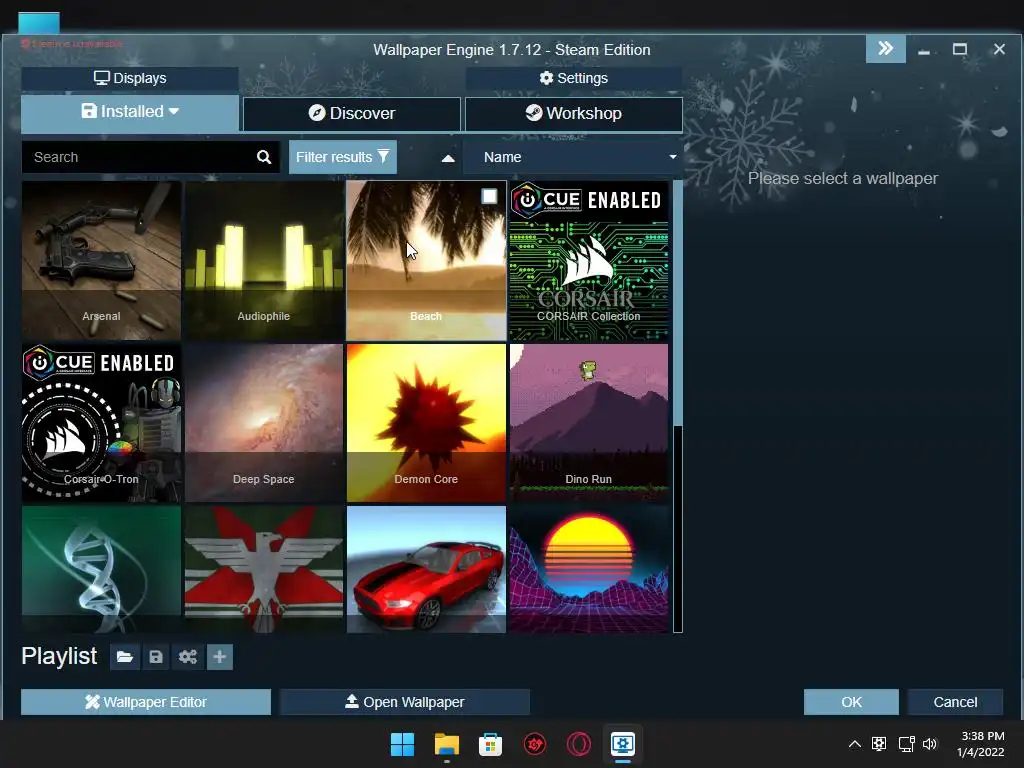Viewport: 1024px width, 768px height.
Task: Click the Cancel button
Action: [955, 702]
